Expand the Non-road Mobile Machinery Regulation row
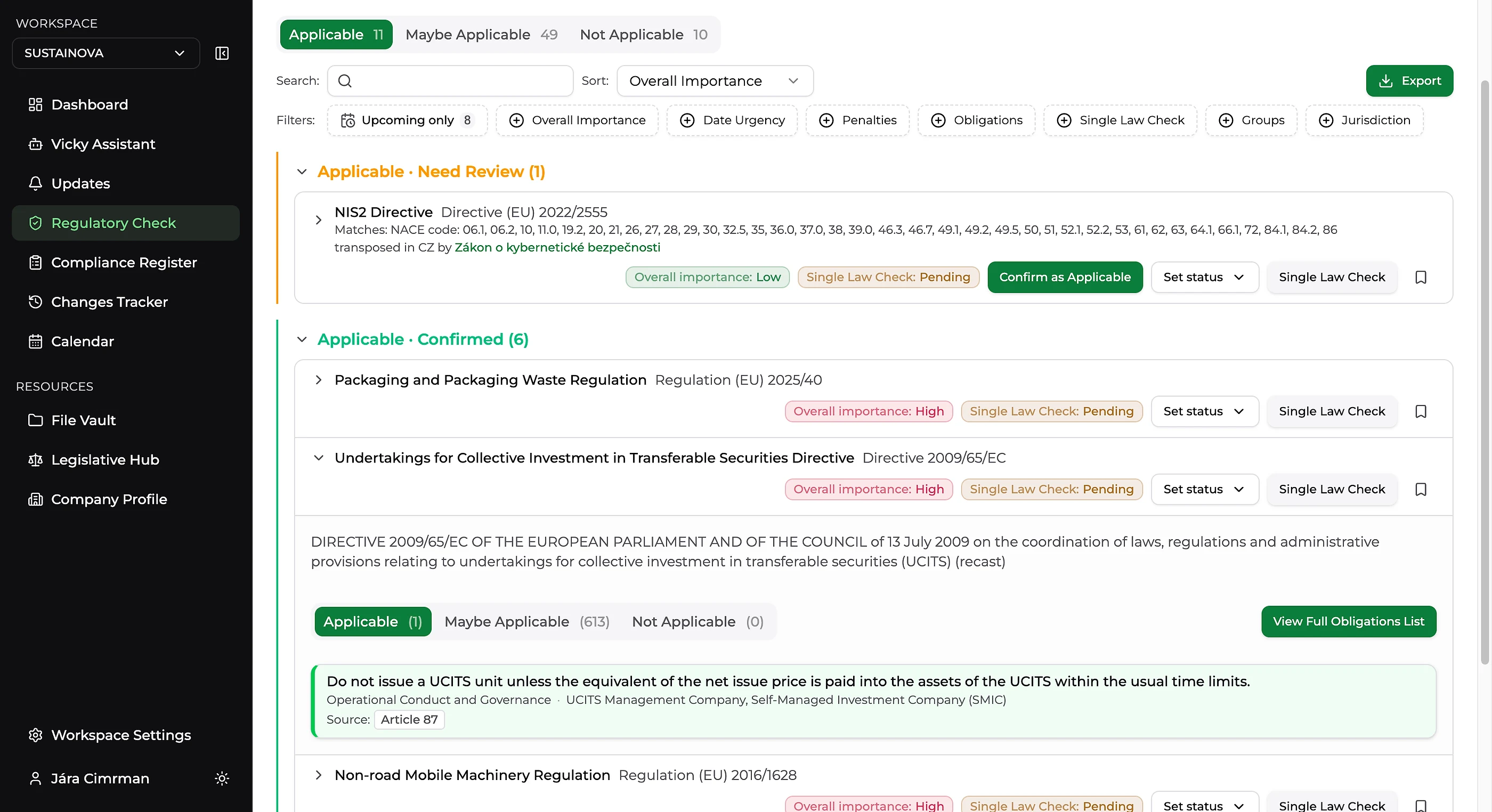Screen dimensions: 1492x812 click(318, 775)
